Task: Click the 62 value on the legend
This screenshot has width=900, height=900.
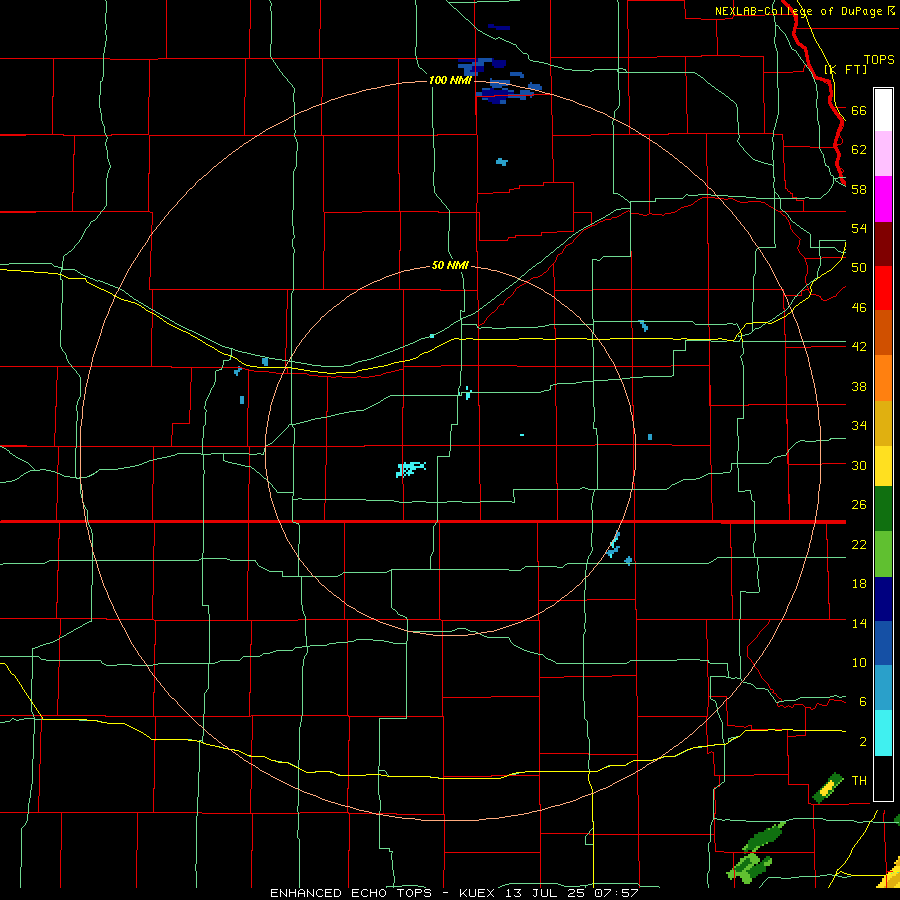Action: pos(859,149)
